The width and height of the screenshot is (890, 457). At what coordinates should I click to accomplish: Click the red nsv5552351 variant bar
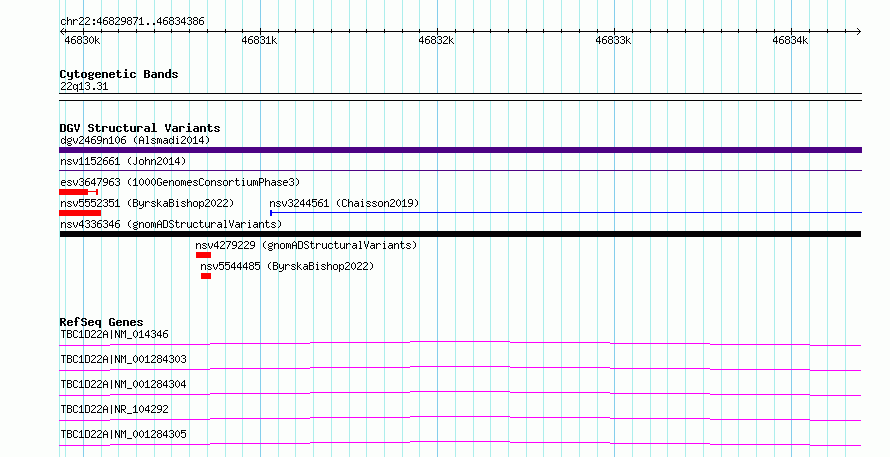coord(80,213)
